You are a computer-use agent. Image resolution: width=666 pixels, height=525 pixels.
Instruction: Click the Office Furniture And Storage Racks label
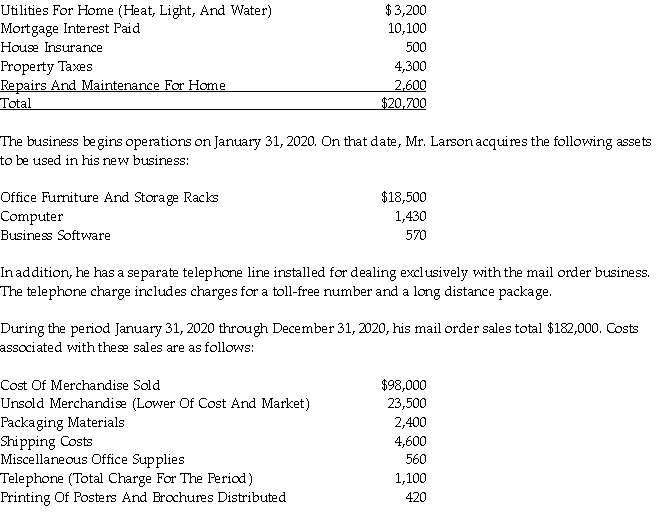109,197
